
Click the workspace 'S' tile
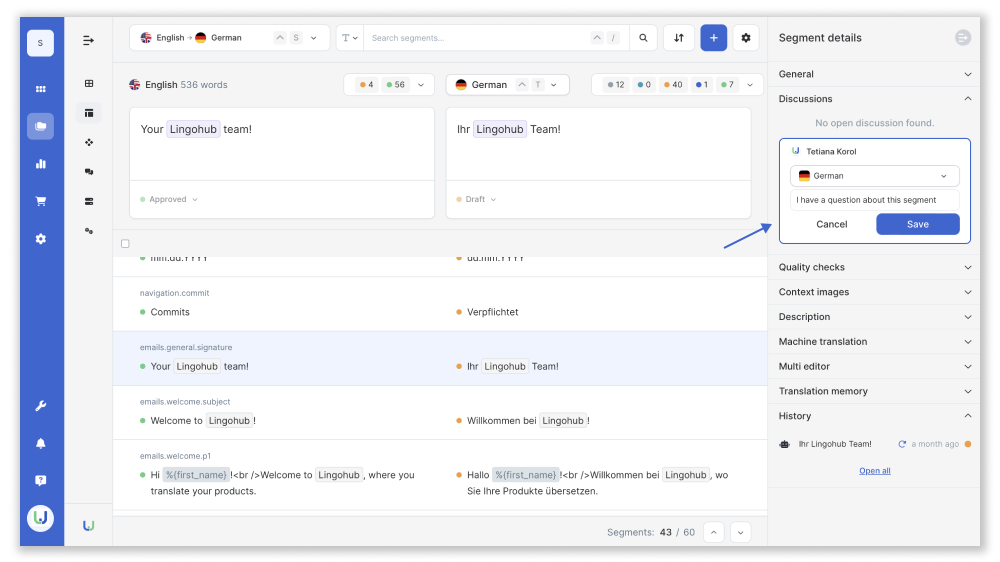[x=40, y=43]
